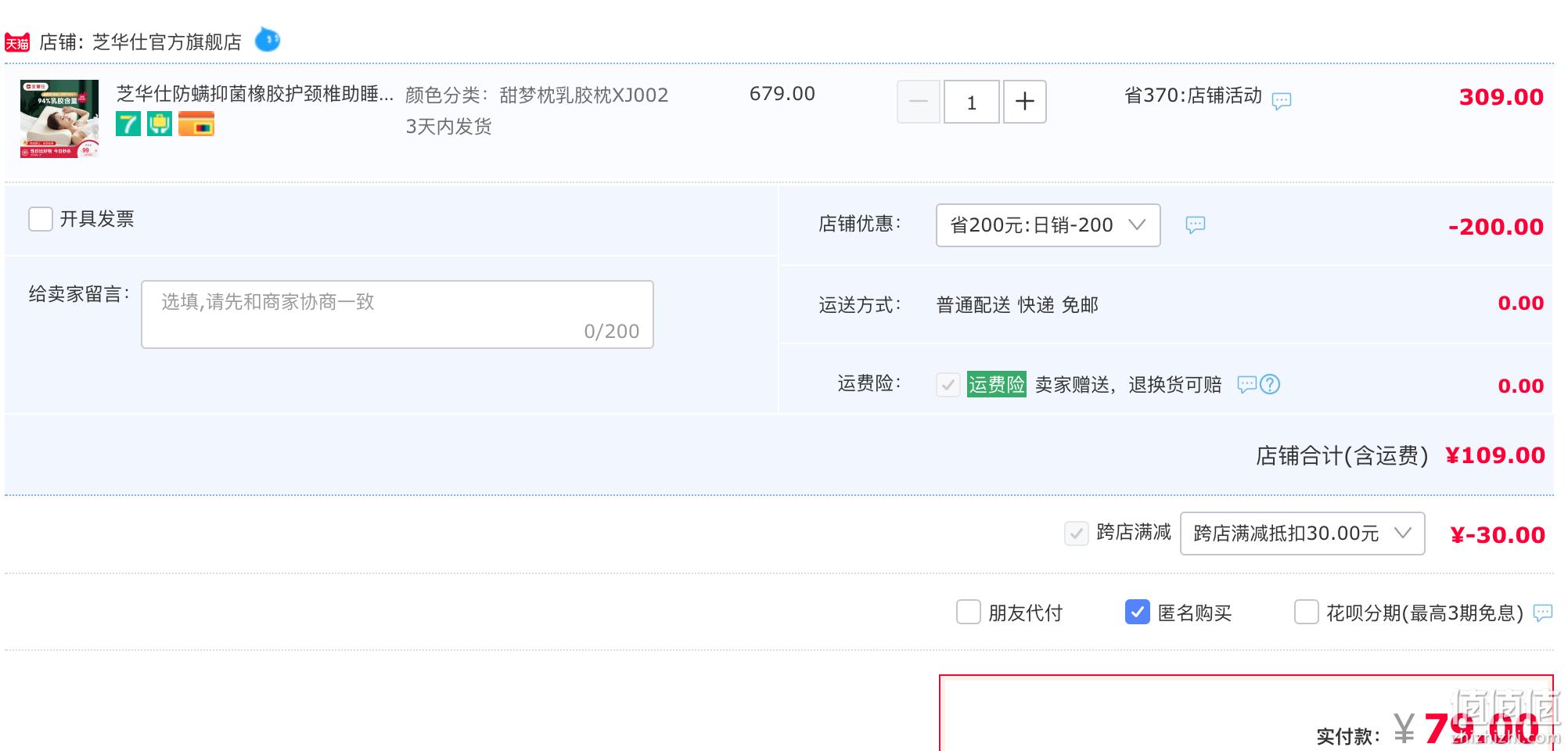Decrease quantity with minus button
1568x751 pixels.
[919, 102]
